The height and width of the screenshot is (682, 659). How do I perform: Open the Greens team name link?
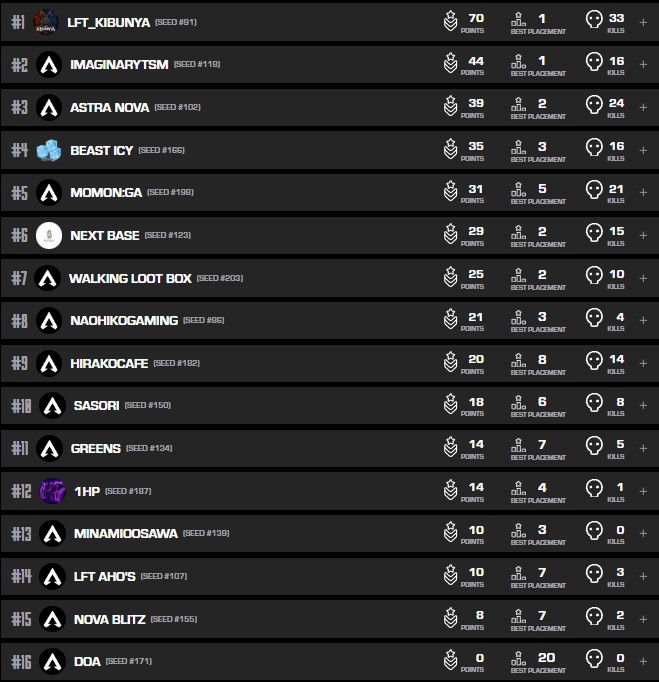[95, 448]
